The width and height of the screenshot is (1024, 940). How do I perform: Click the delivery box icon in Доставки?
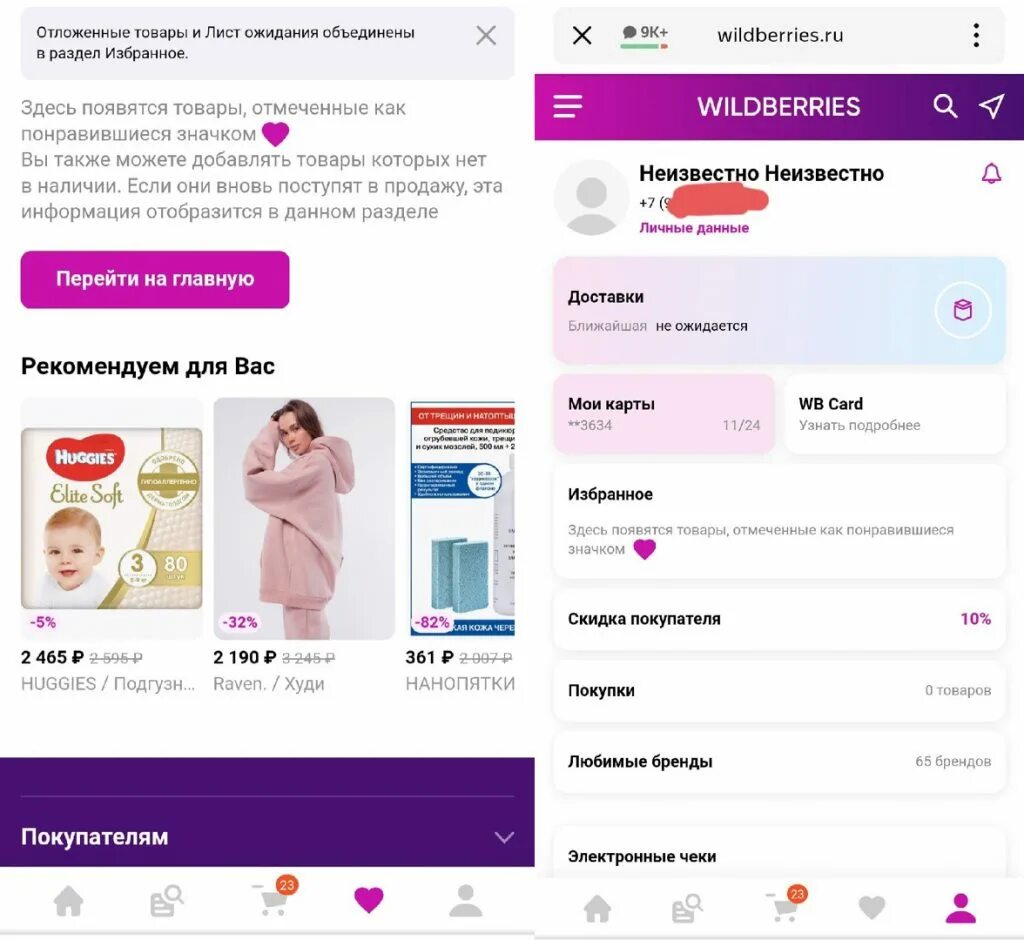pos(963,310)
